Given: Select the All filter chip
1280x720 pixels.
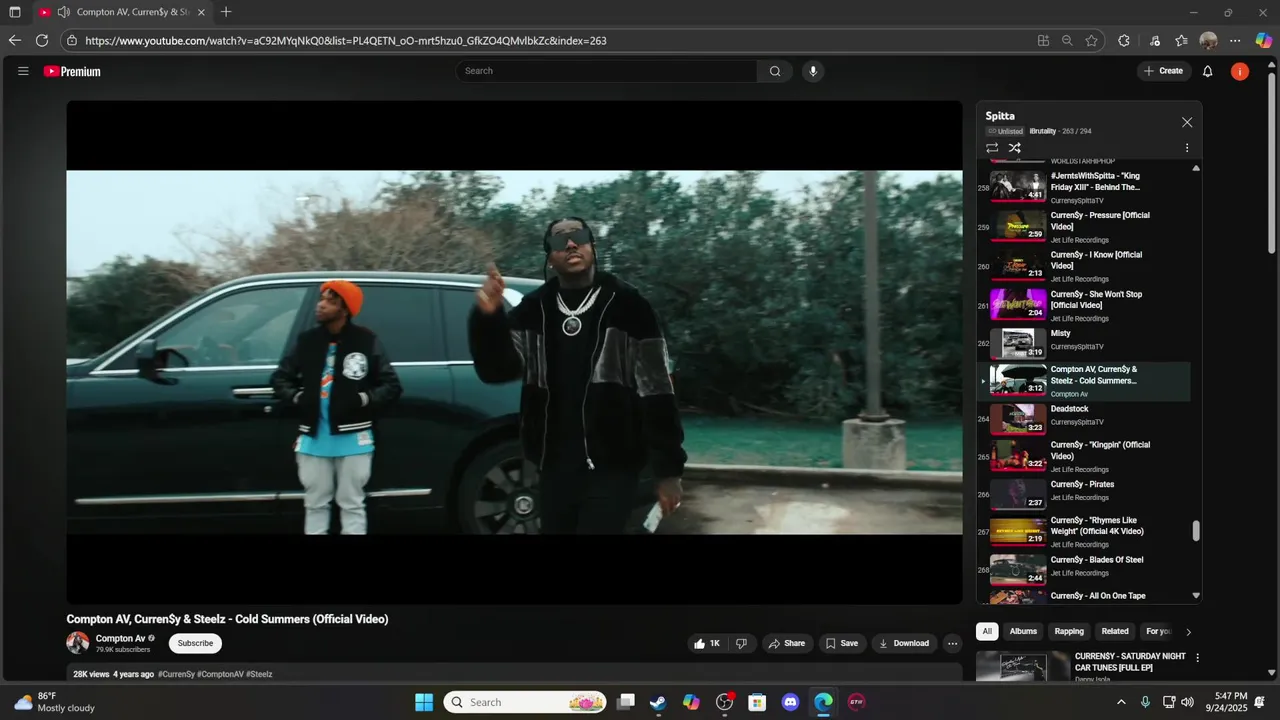Looking at the screenshot, I should 987,632.
